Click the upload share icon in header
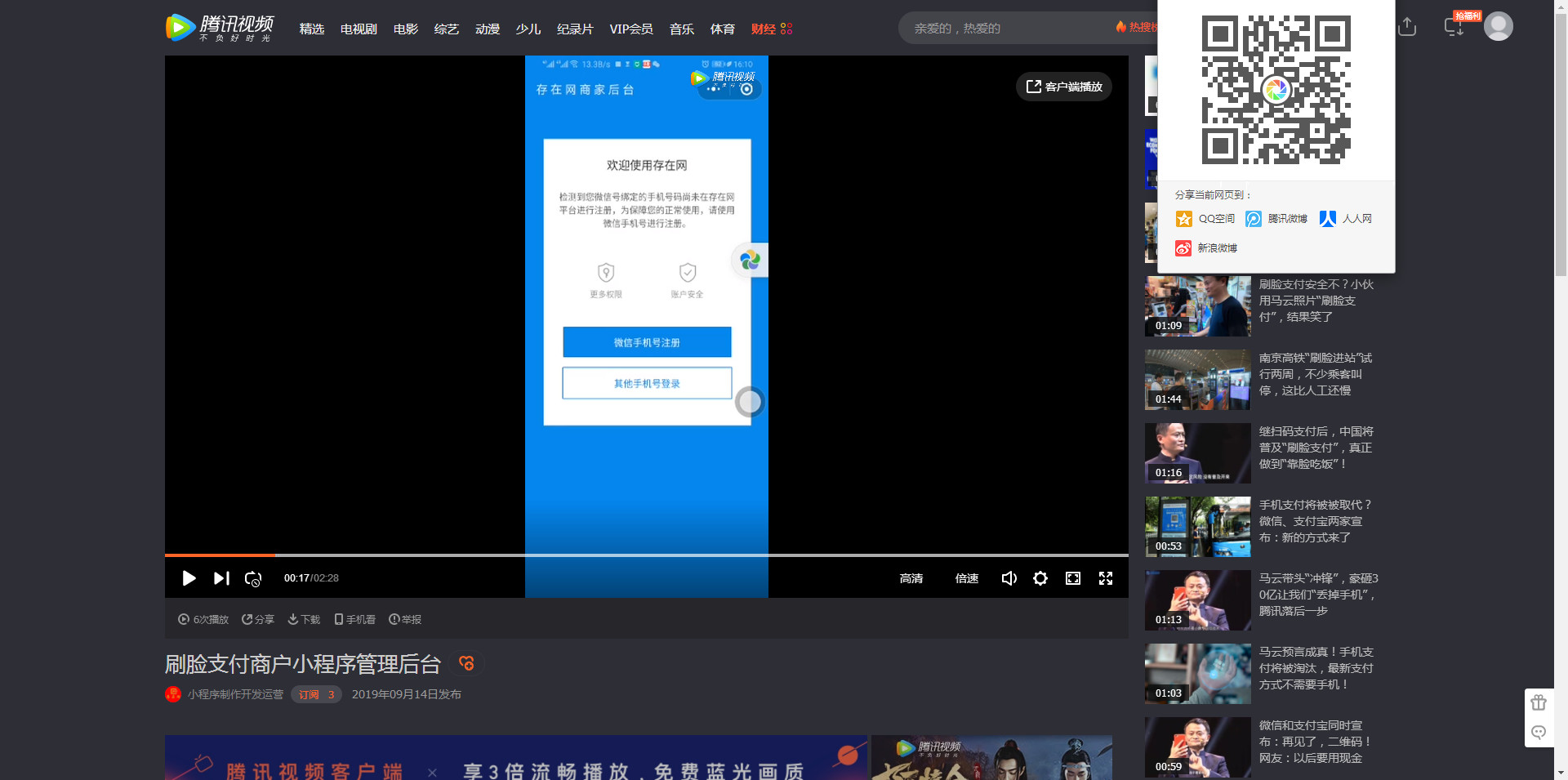Screen dimensions: 1568x780 (x=1407, y=27)
